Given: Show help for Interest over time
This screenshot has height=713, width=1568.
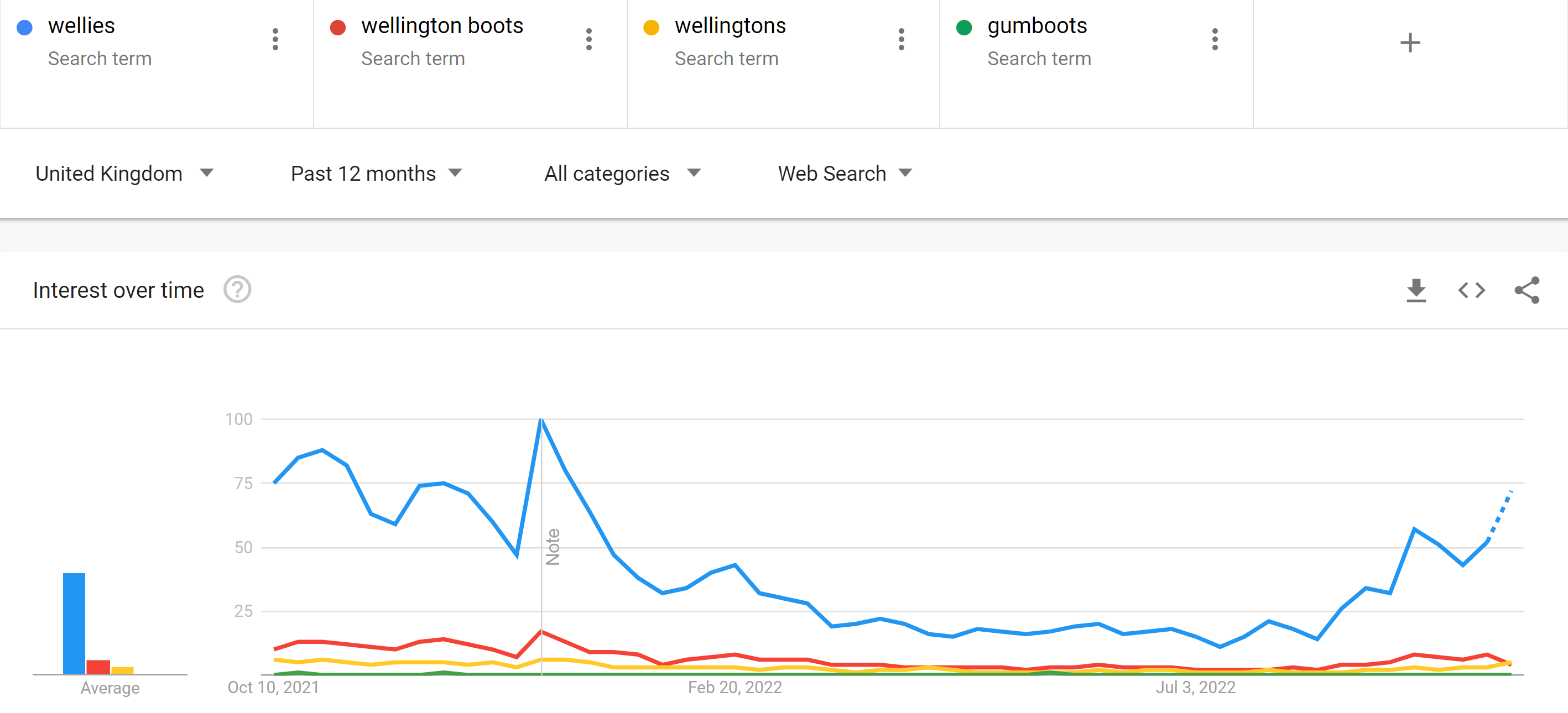Looking at the screenshot, I should pos(237,290).
